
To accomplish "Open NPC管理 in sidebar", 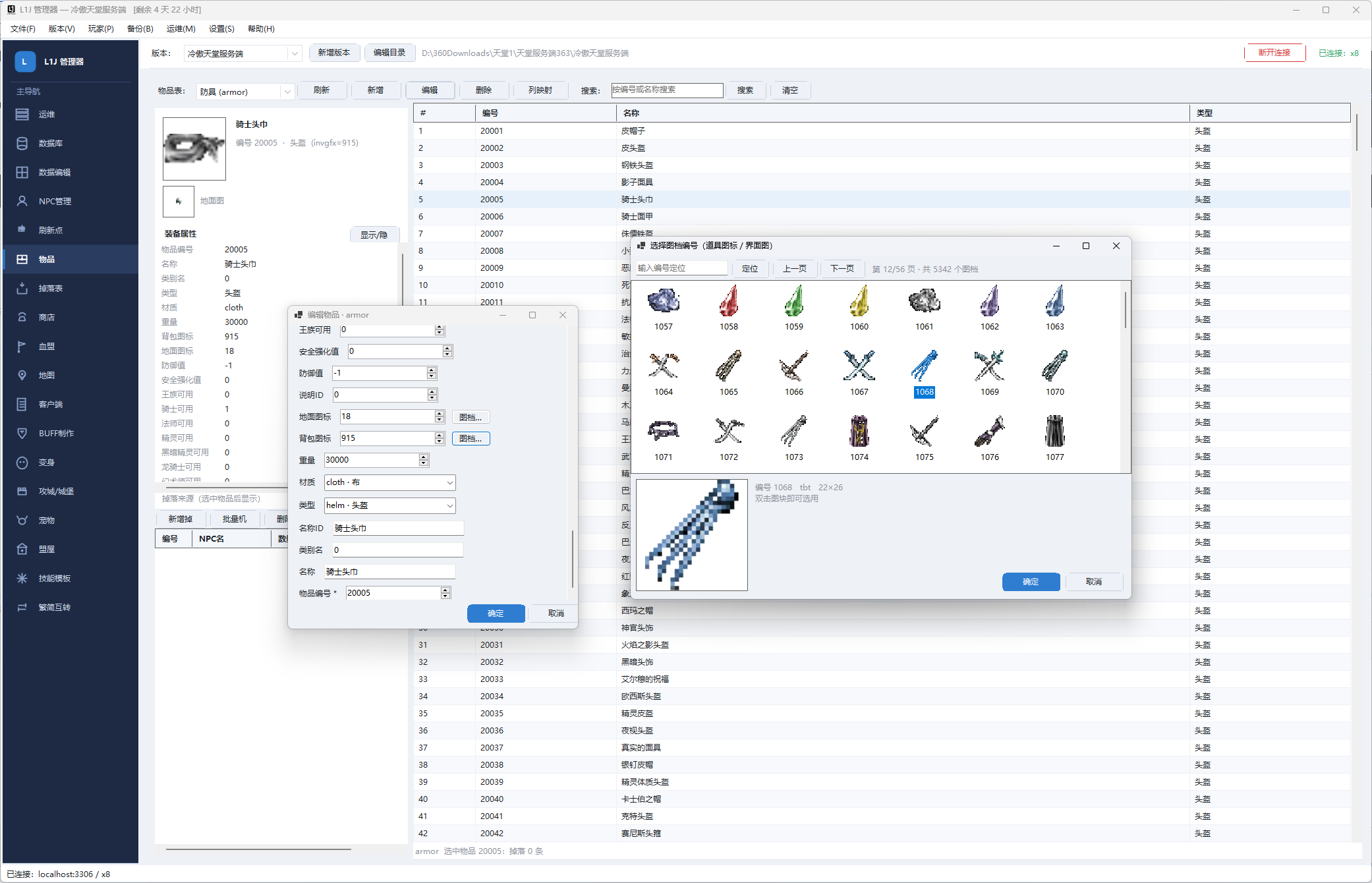I will click(71, 201).
